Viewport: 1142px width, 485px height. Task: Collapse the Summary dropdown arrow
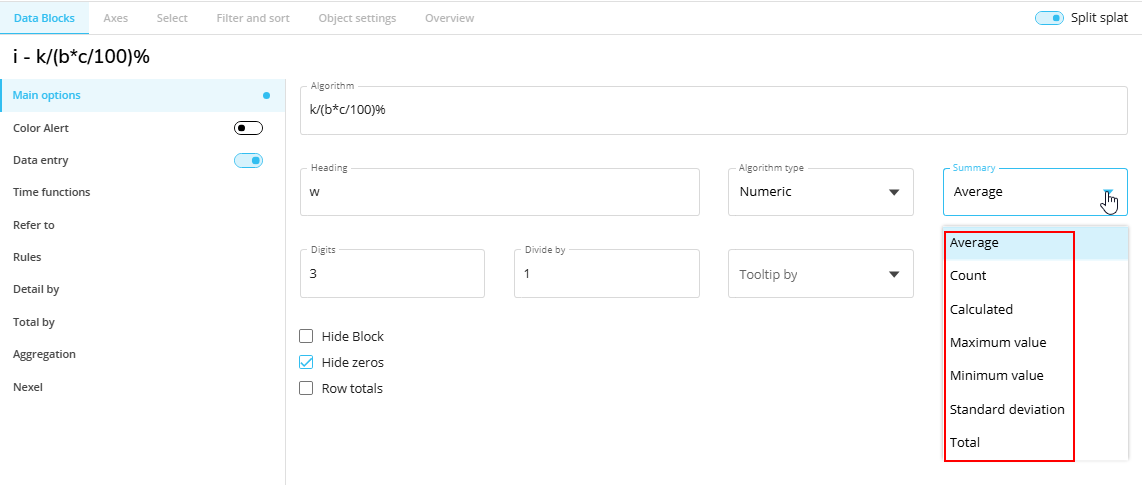click(1108, 192)
